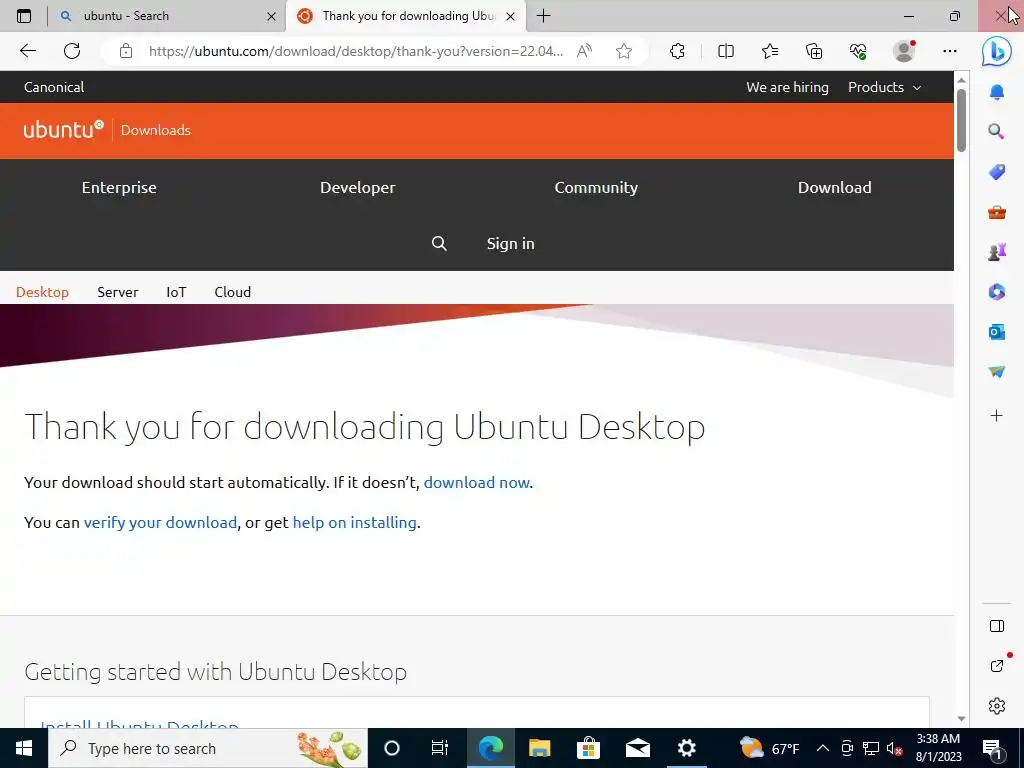This screenshot has height=768, width=1024.
Task: Open the tab actions menu icon
Action: tap(24, 16)
